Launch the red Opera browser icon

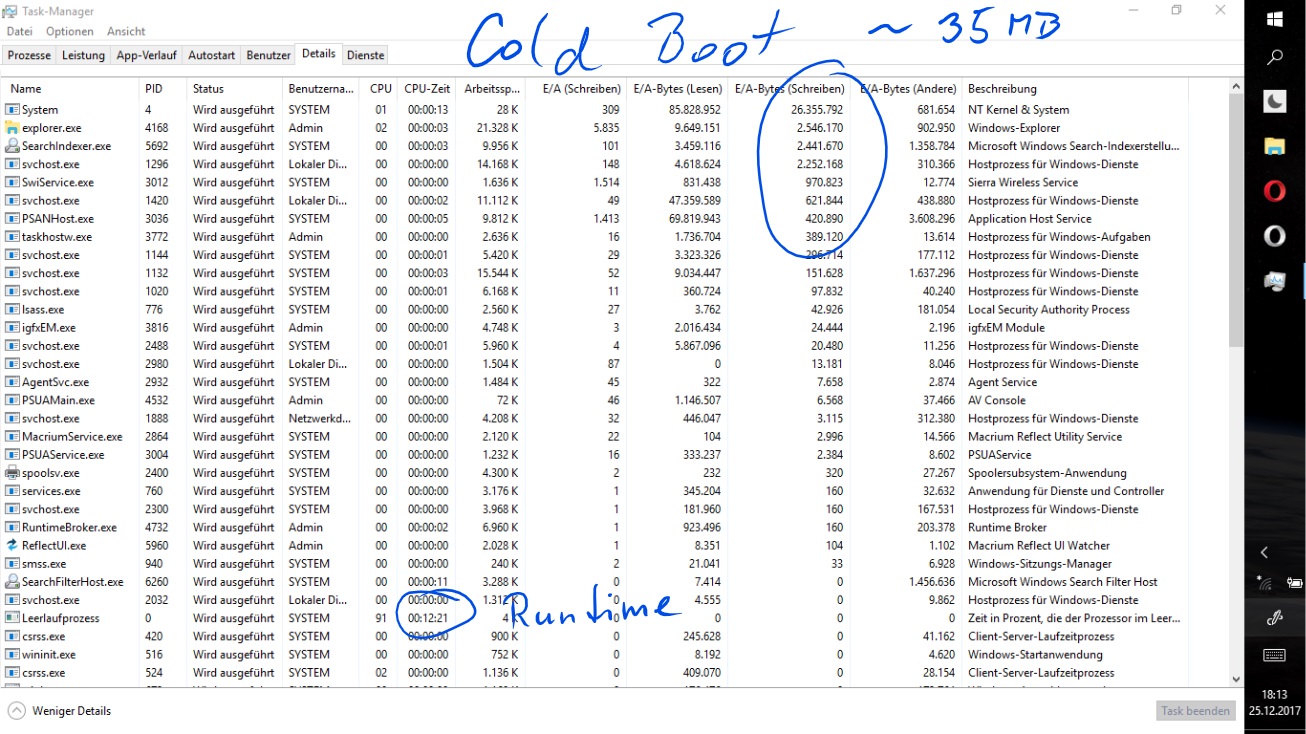[1275, 191]
